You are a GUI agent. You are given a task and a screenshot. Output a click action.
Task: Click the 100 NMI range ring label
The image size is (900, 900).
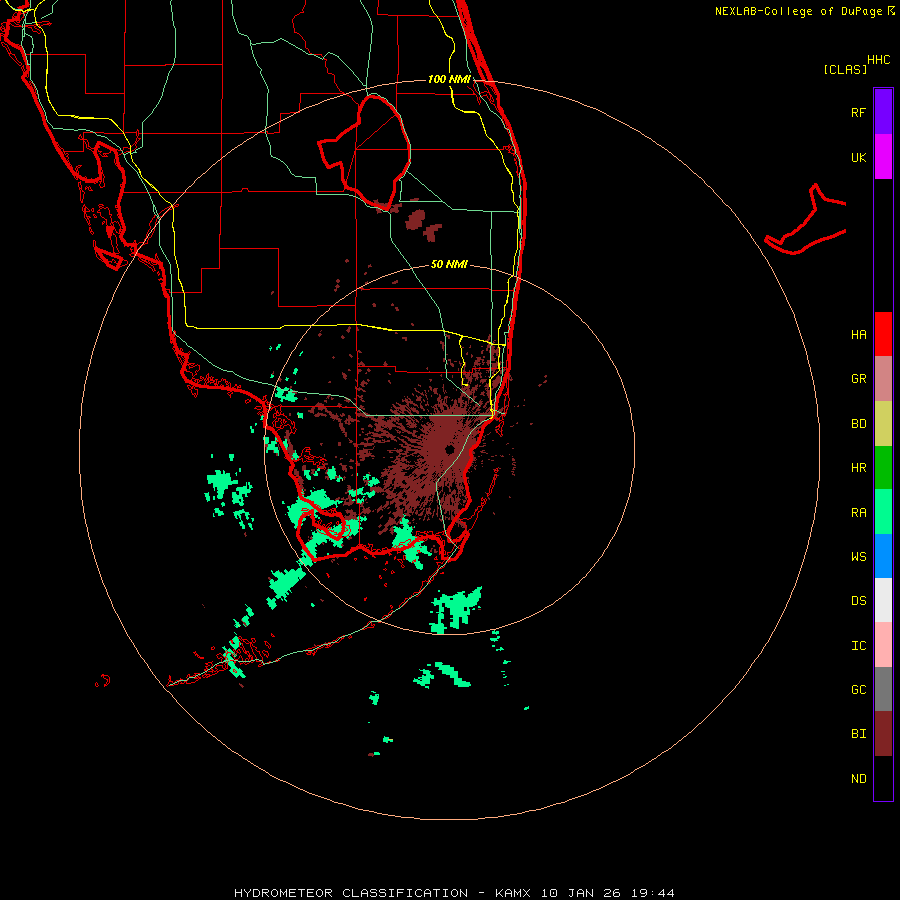(x=449, y=79)
